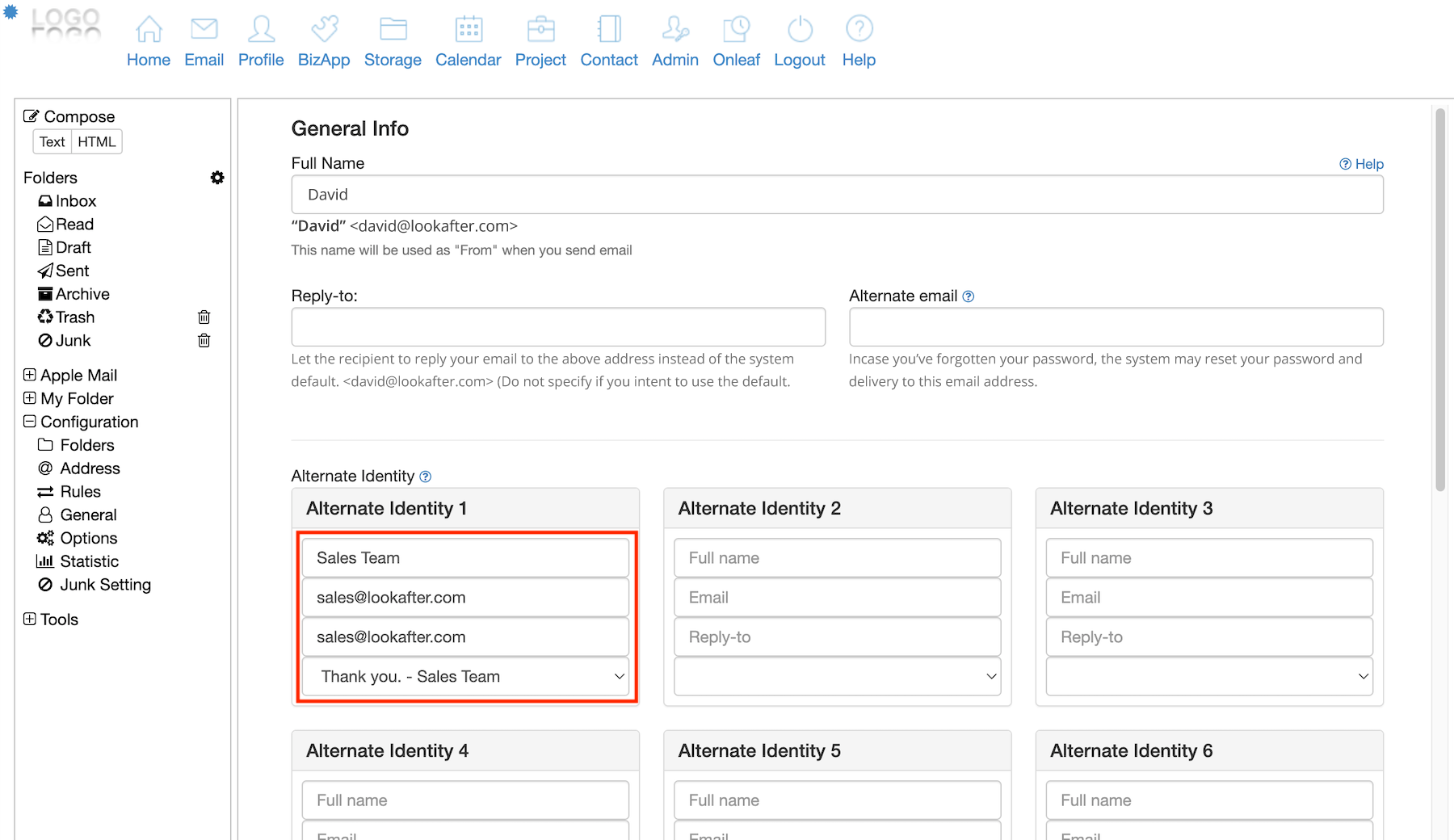The image size is (1454, 840).
Task: Open the Onleaf icon in navigation
Action: tap(736, 30)
